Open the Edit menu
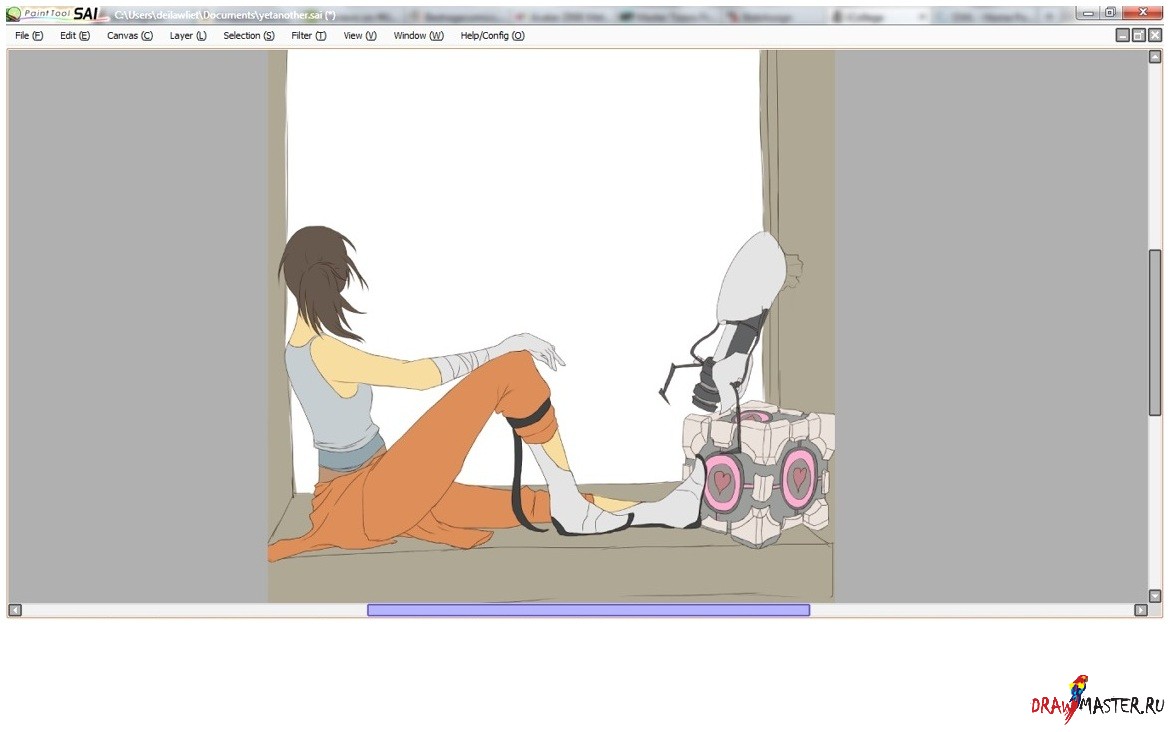Viewport: 1172px width, 732px height. 75,36
